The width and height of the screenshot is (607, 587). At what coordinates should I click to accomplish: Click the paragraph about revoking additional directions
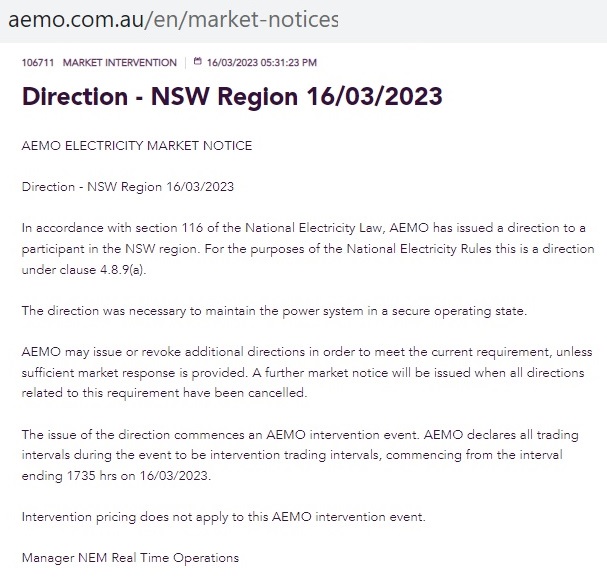[x=307, y=372]
